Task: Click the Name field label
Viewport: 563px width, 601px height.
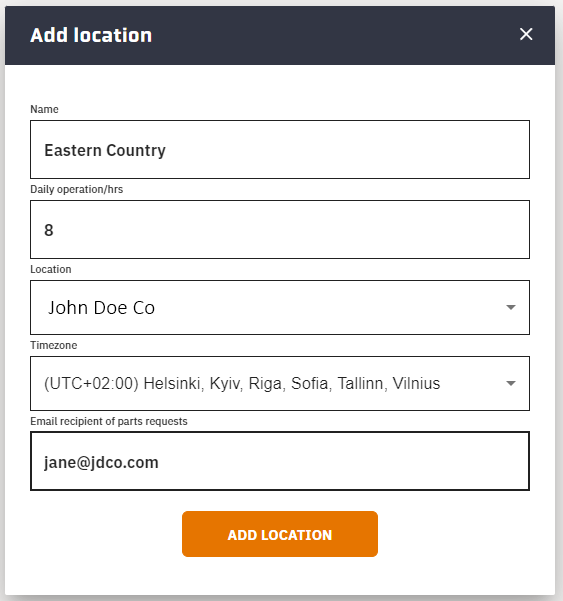Action: point(44,109)
